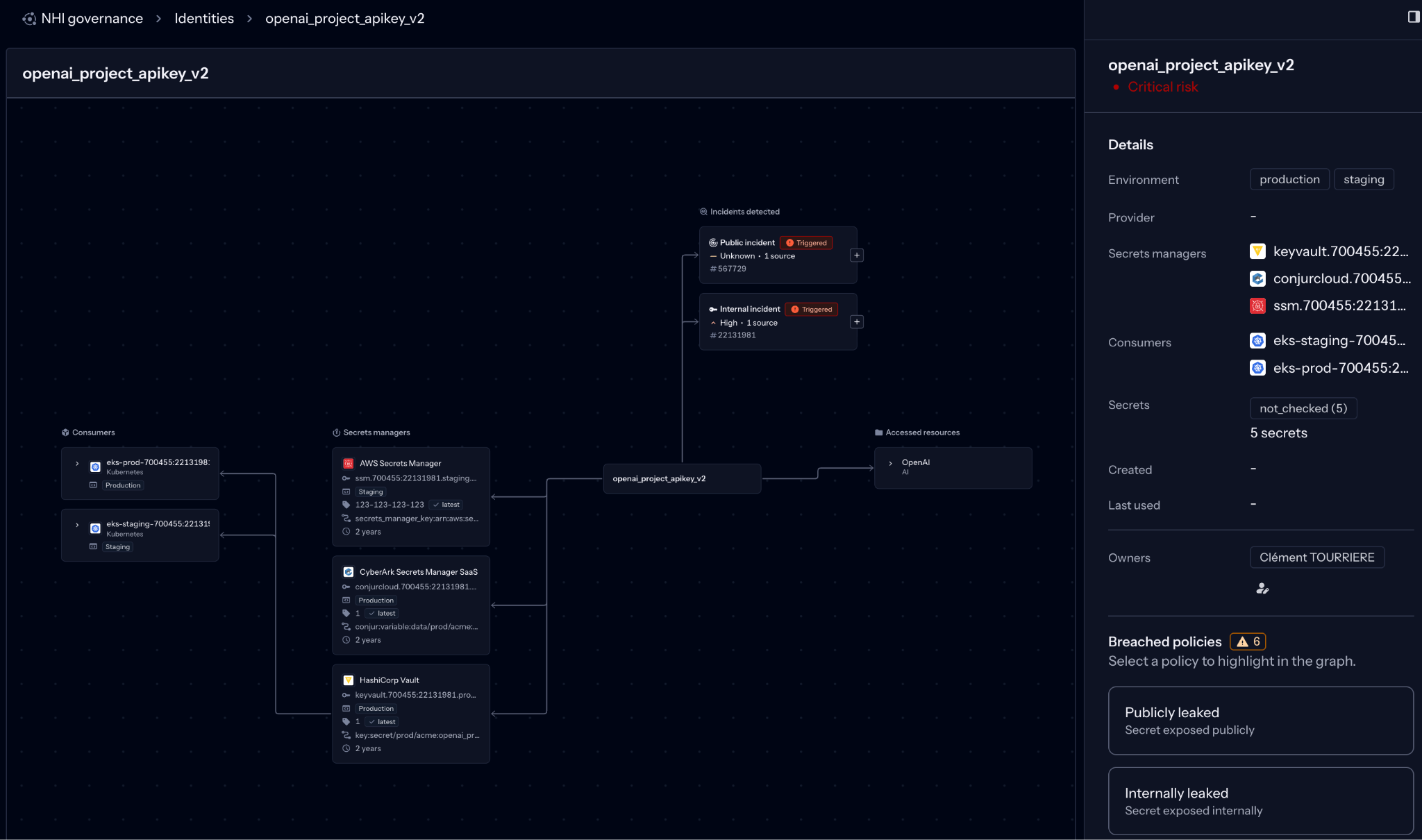Open NHI governance breadcrumb
Viewport: 1422px width, 840px height.
(92, 19)
